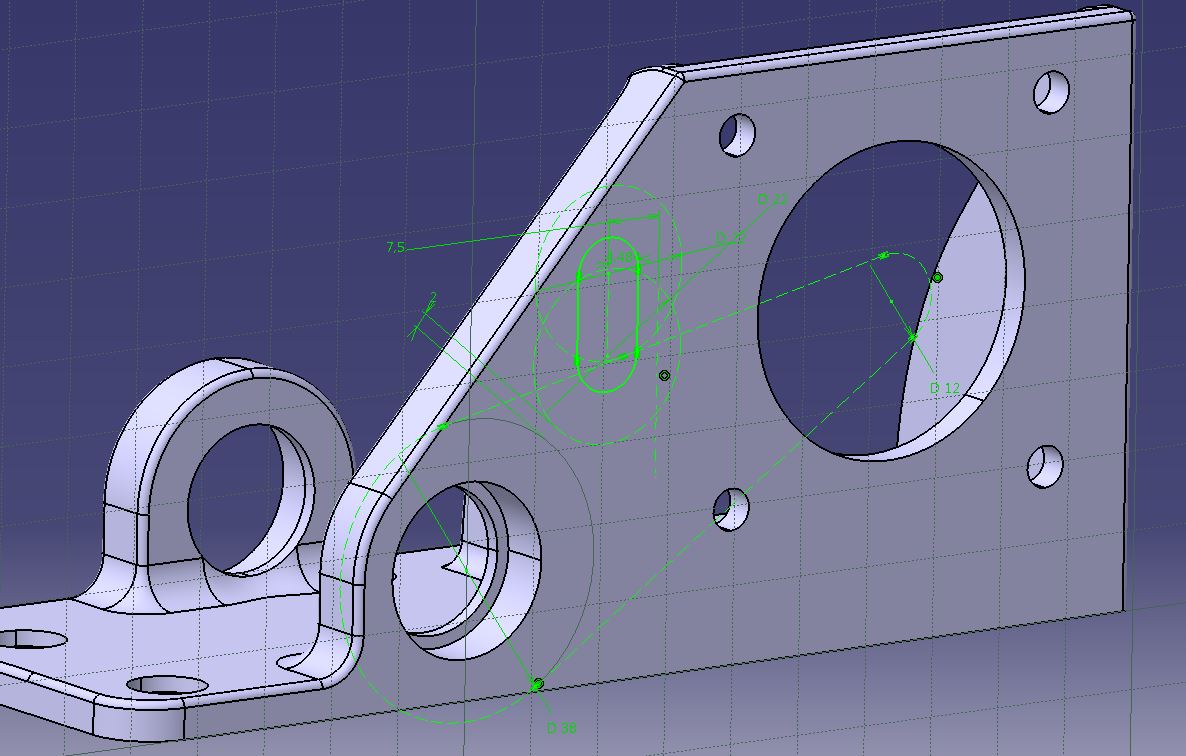Click the coincidence constraint symbol beside slot
1186x756 pixels.
(x=664, y=376)
